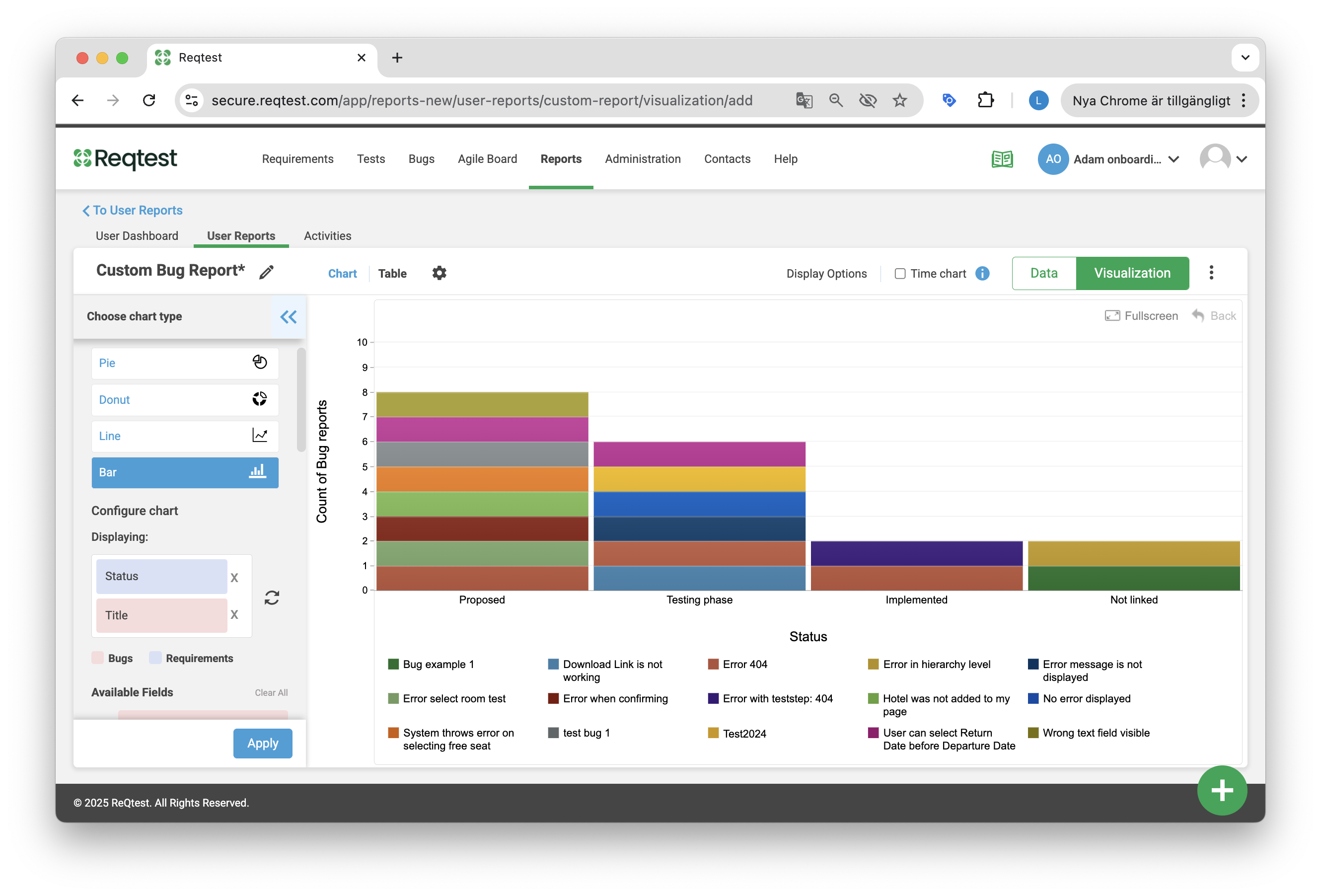View site information icon
This screenshot has height=896, width=1321.
[192, 101]
